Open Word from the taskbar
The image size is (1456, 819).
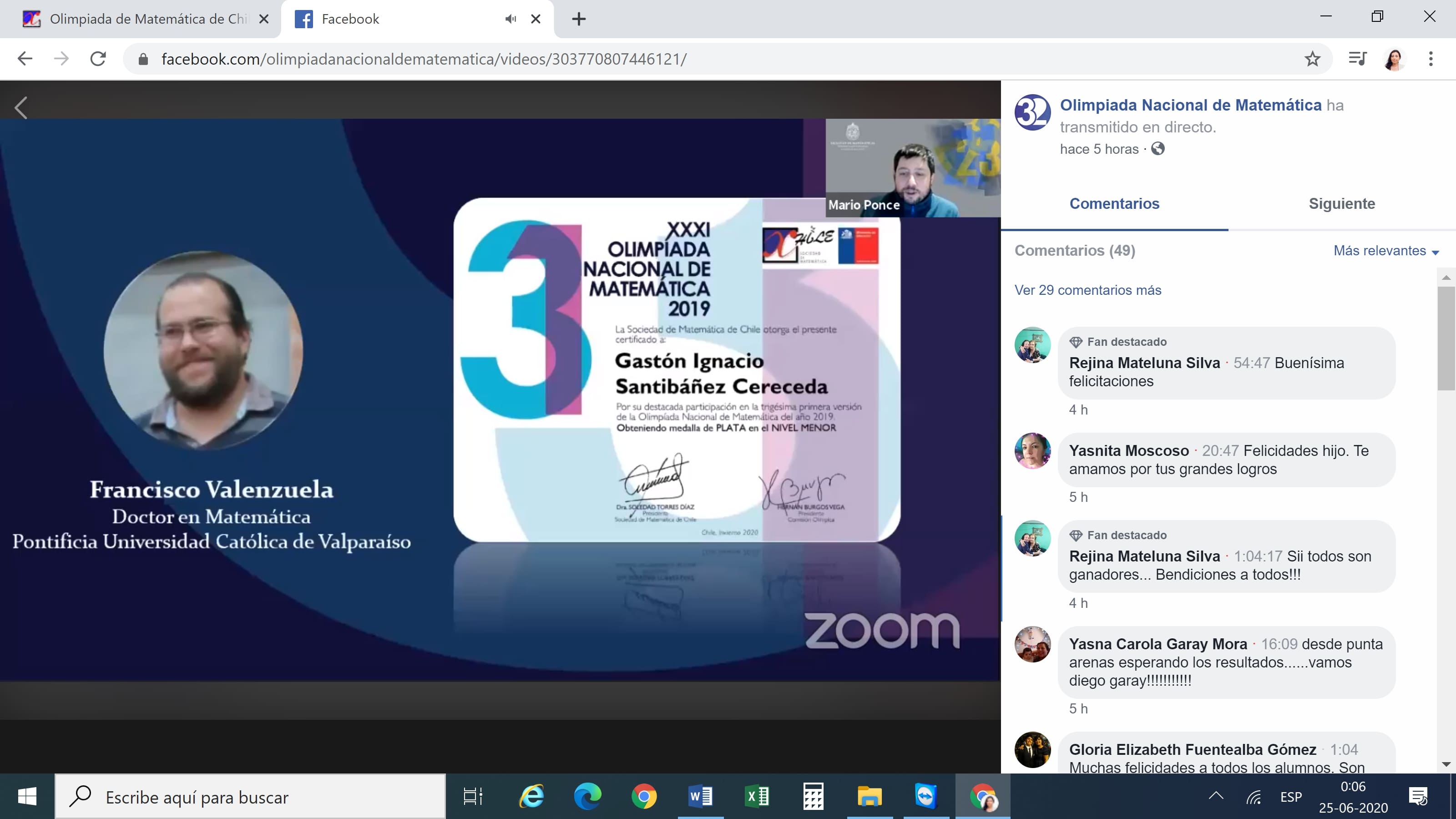700,797
